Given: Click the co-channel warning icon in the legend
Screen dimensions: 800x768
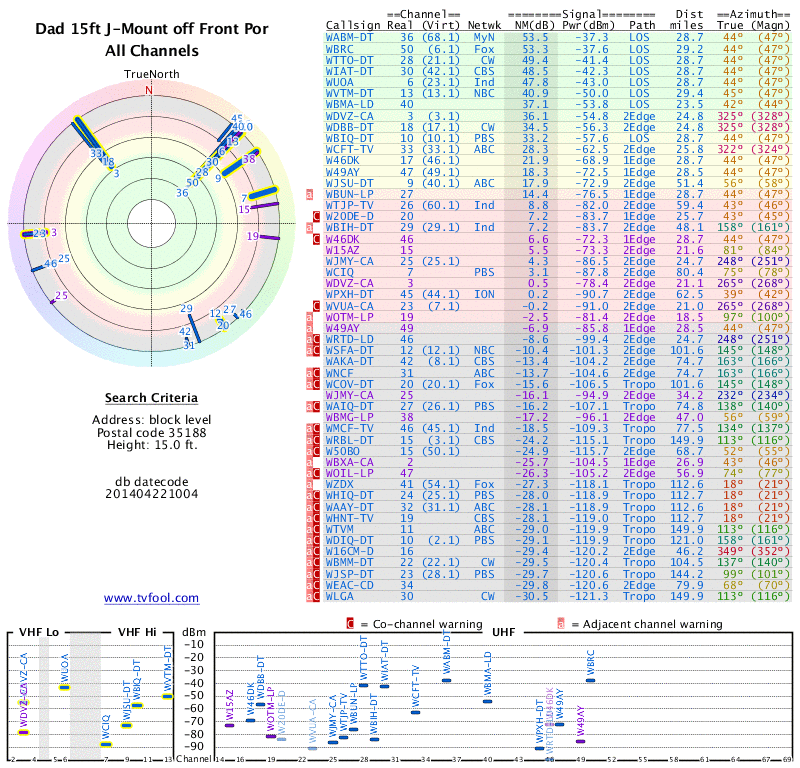Looking at the screenshot, I should pos(350,623).
